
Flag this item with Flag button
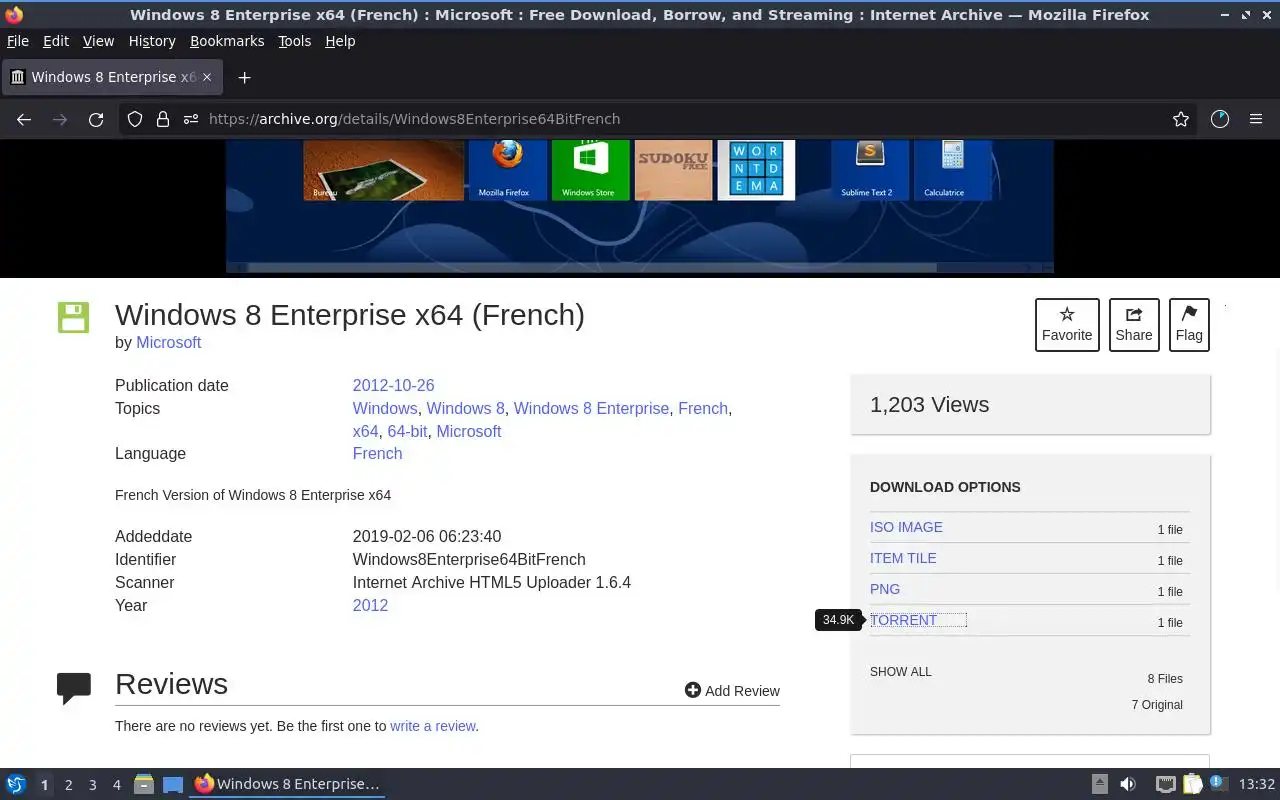pyautogui.click(x=1189, y=325)
